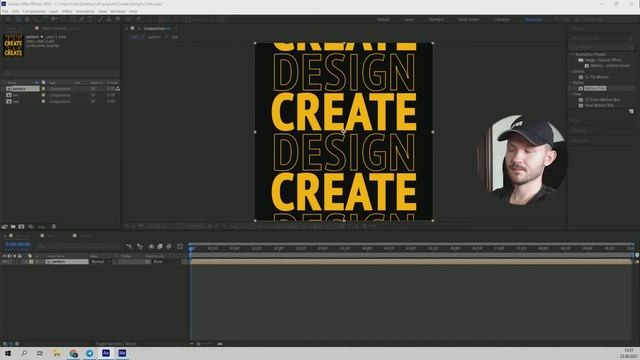Switch to the Default workspace
The image size is (640, 360).
tap(383, 20)
